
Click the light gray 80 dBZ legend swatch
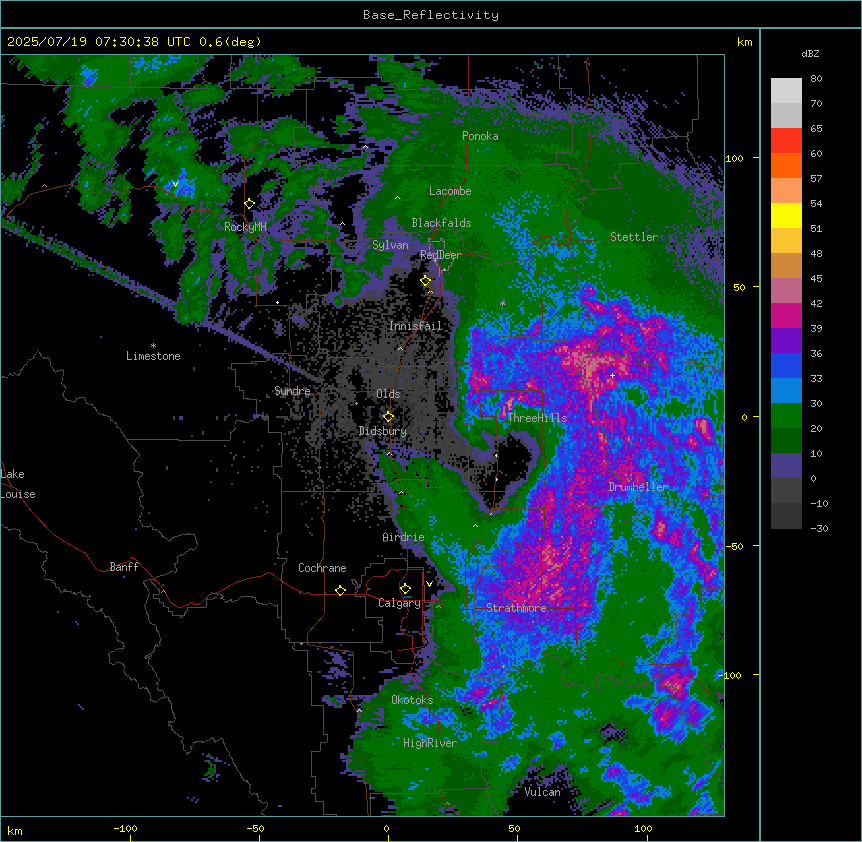[786, 91]
